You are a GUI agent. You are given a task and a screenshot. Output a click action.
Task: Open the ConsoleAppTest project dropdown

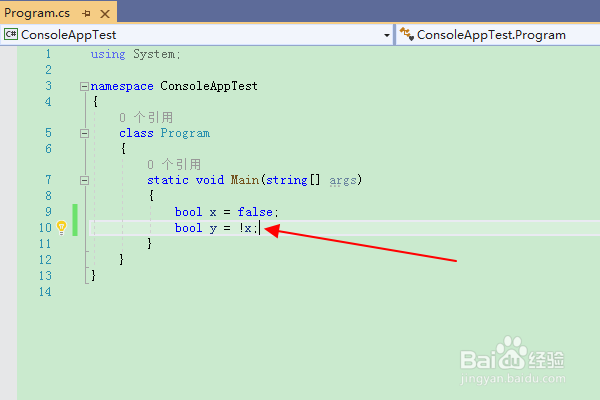387,35
